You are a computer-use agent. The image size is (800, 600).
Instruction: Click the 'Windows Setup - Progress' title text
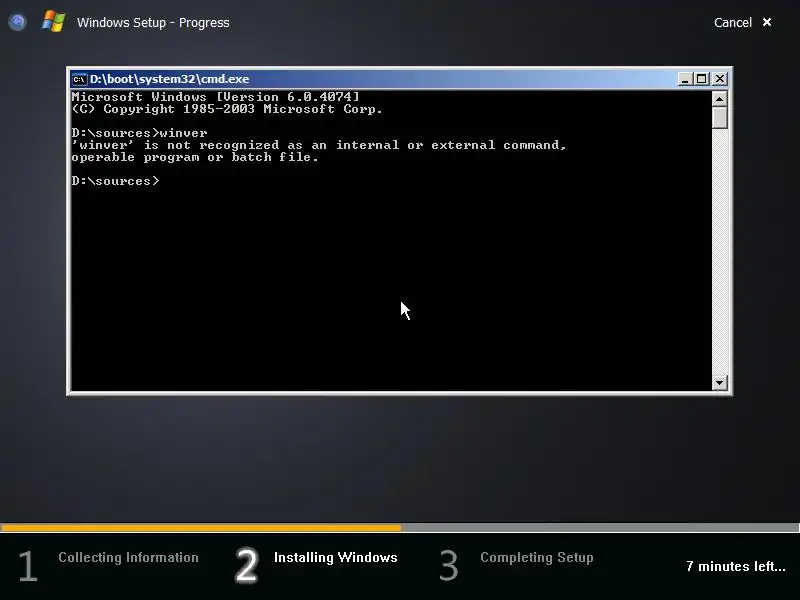coord(153,22)
